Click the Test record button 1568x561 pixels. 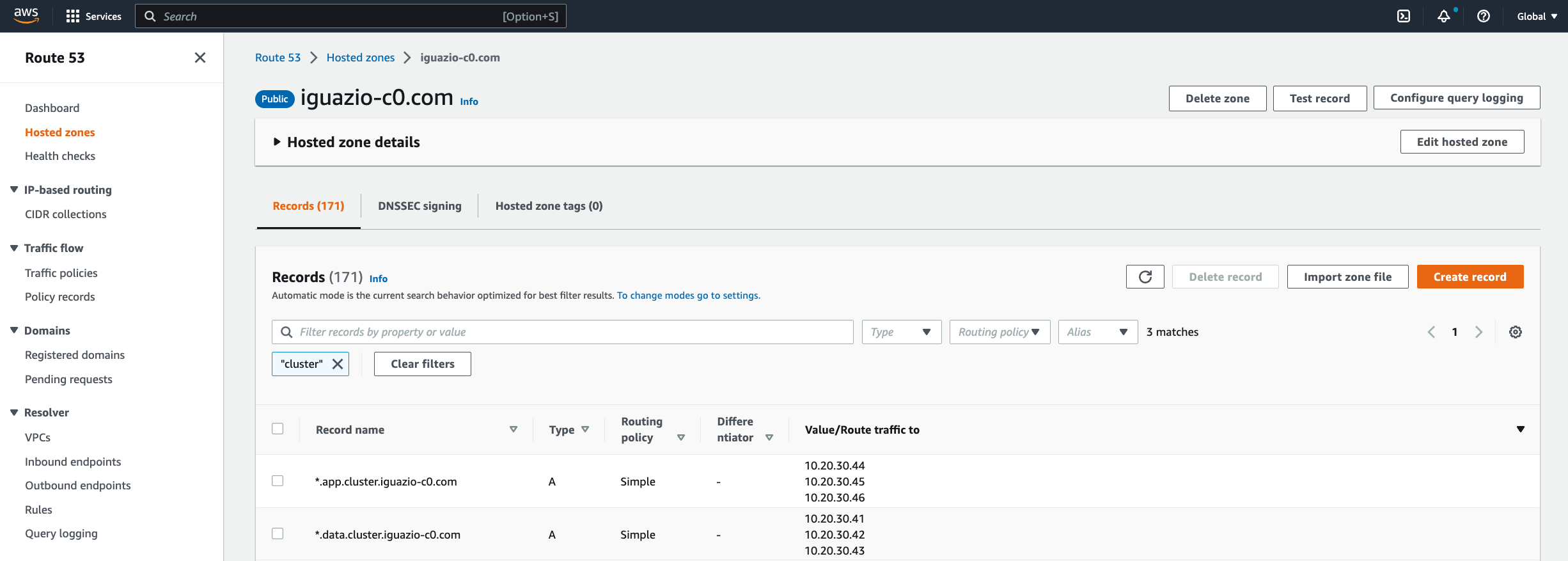[1320, 99]
